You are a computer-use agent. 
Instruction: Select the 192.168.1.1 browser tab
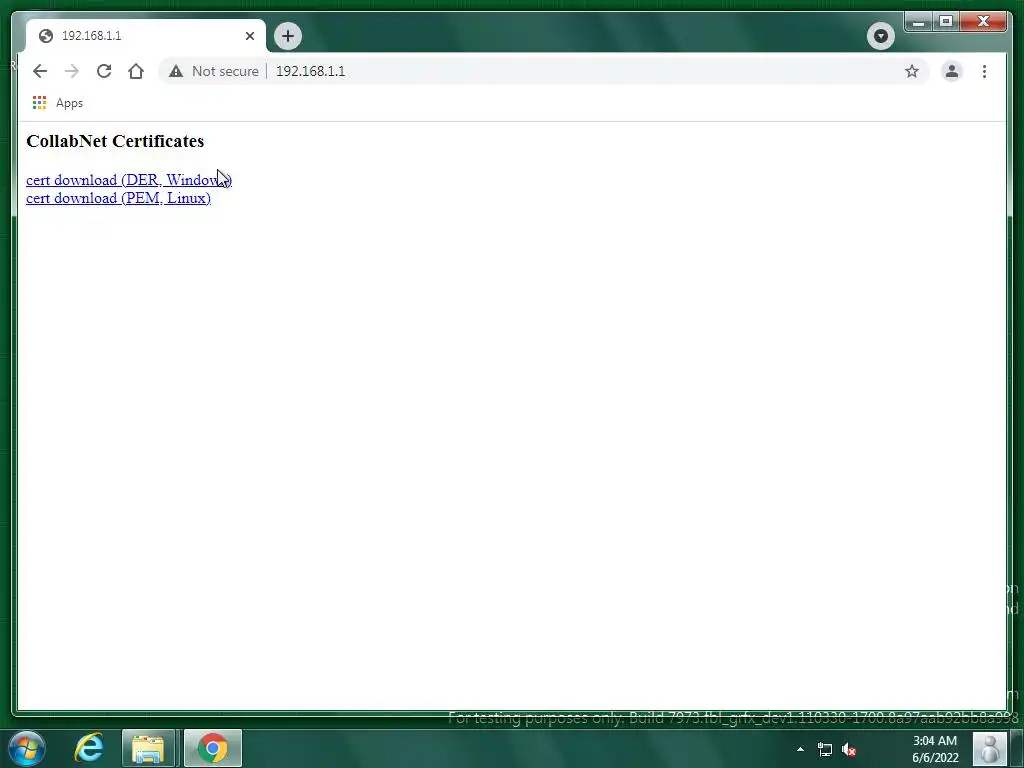coord(146,36)
